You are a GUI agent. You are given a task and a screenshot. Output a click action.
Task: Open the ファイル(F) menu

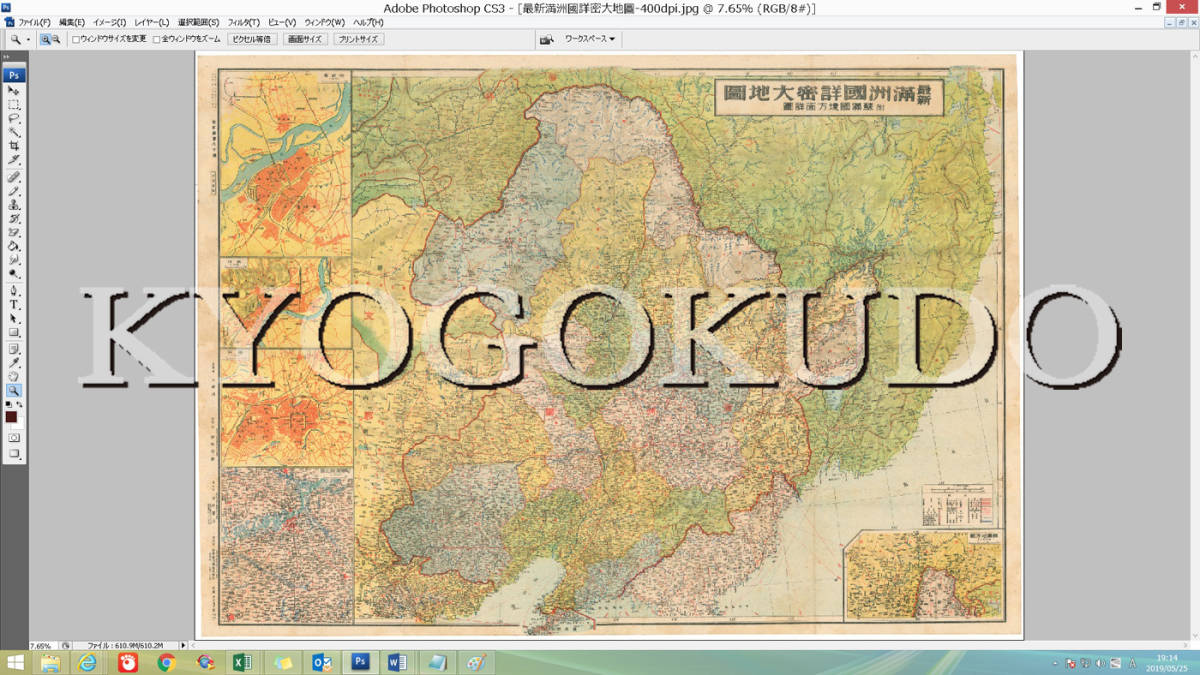pos(35,22)
